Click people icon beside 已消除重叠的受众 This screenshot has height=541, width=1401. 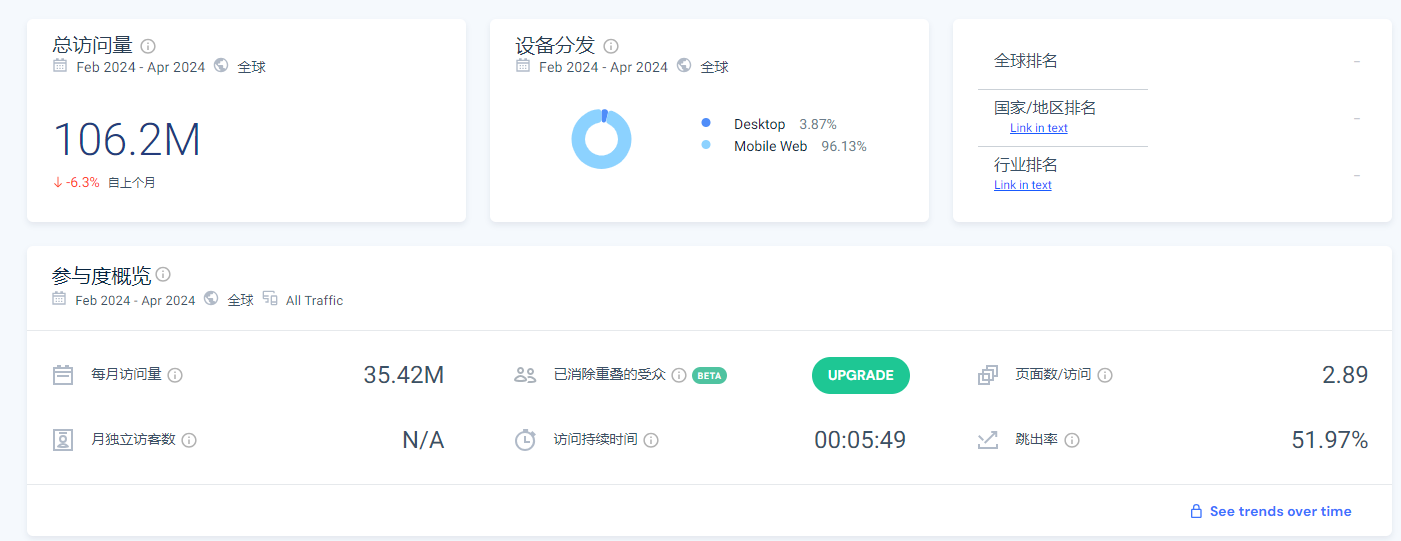tap(525, 375)
